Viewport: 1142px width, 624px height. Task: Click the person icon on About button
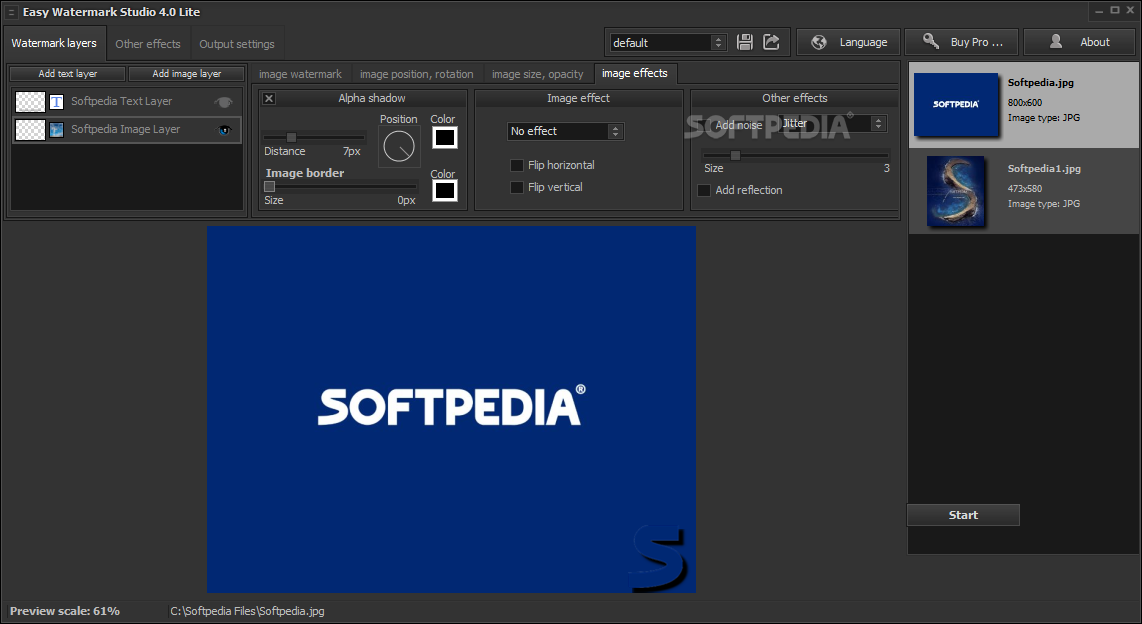point(1055,42)
